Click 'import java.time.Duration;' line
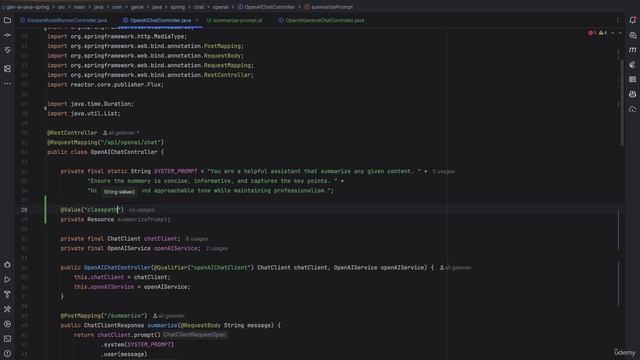 pyautogui.click(x=90, y=104)
